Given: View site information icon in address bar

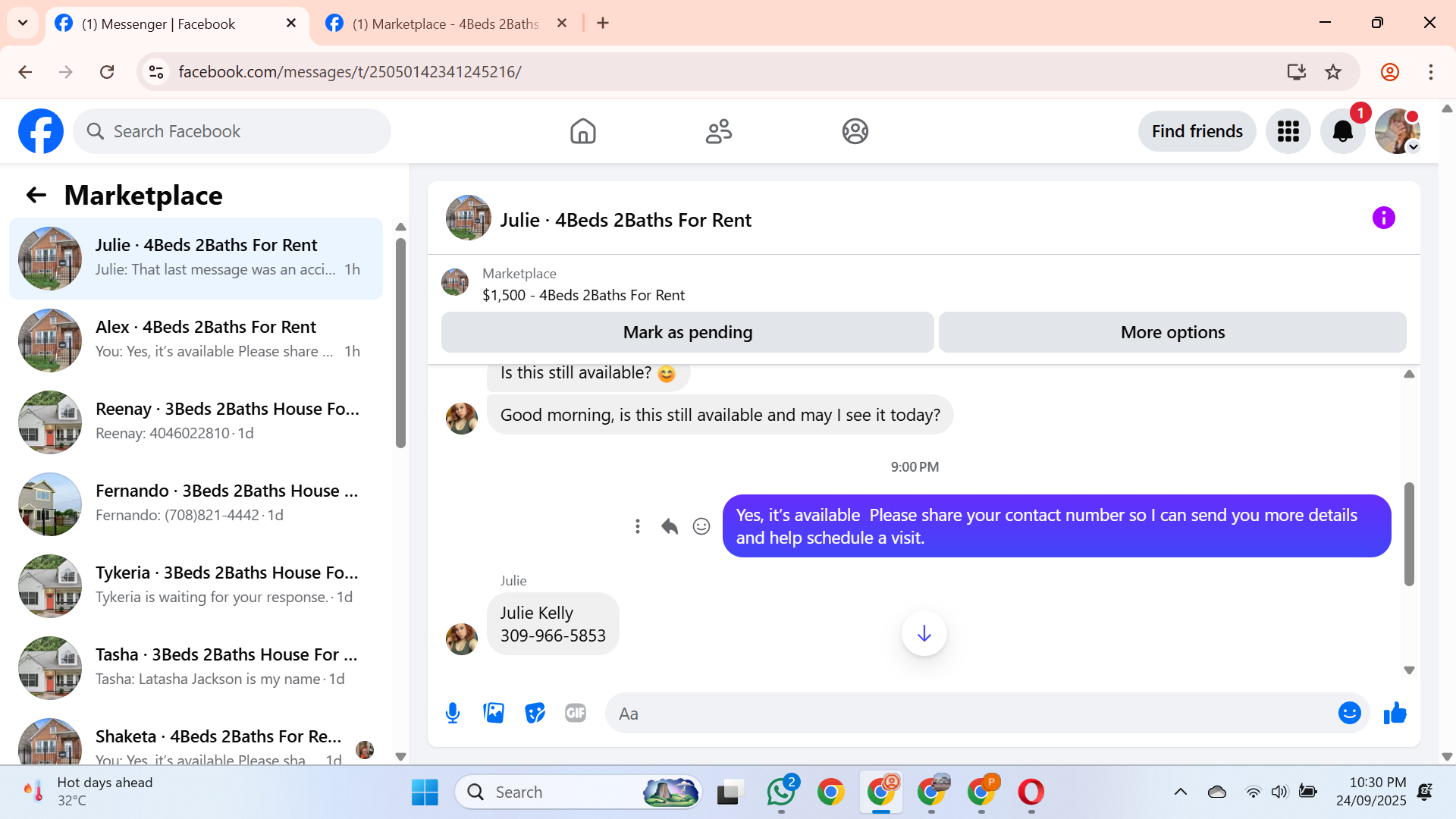Looking at the screenshot, I should click(x=156, y=72).
